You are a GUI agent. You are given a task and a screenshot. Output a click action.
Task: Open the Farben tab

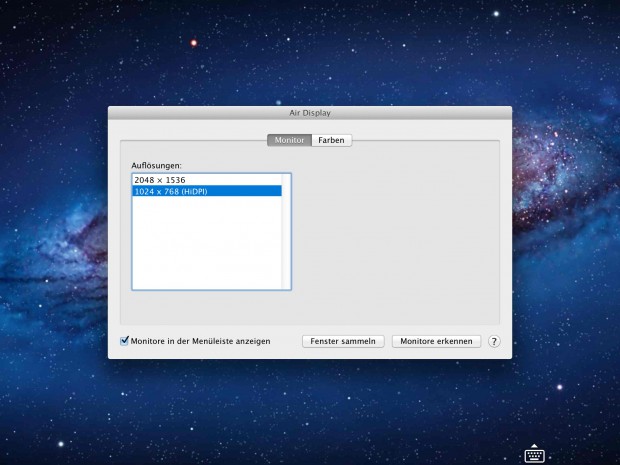coord(331,140)
